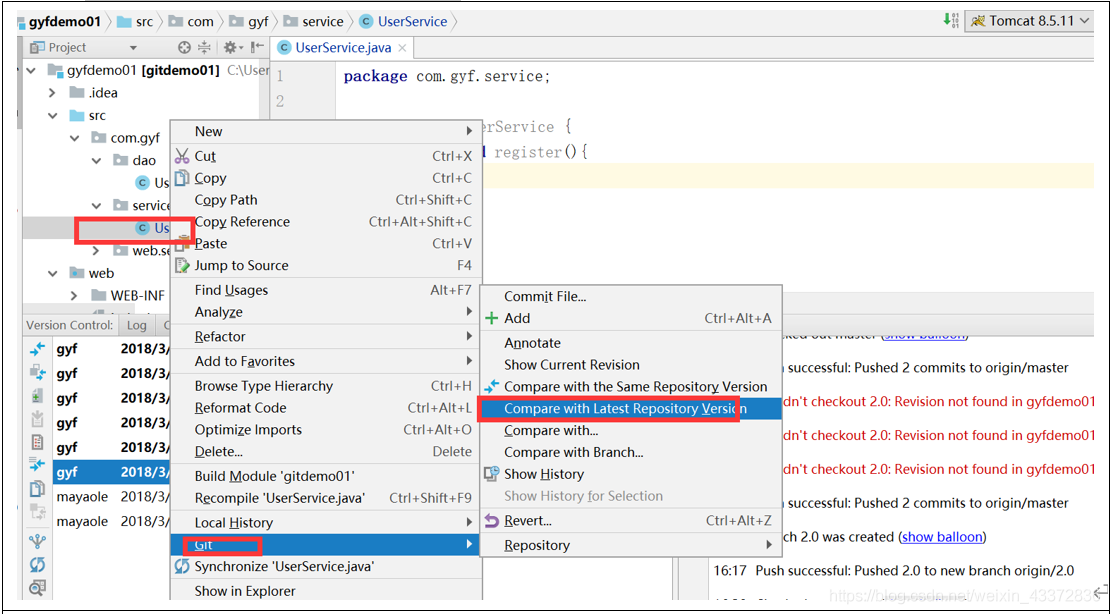Open the Tomcat 8.5.11 run configuration dropdown
Image resolution: width=1110 pixels, height=614 pixels.
(x=1031, y=21)
